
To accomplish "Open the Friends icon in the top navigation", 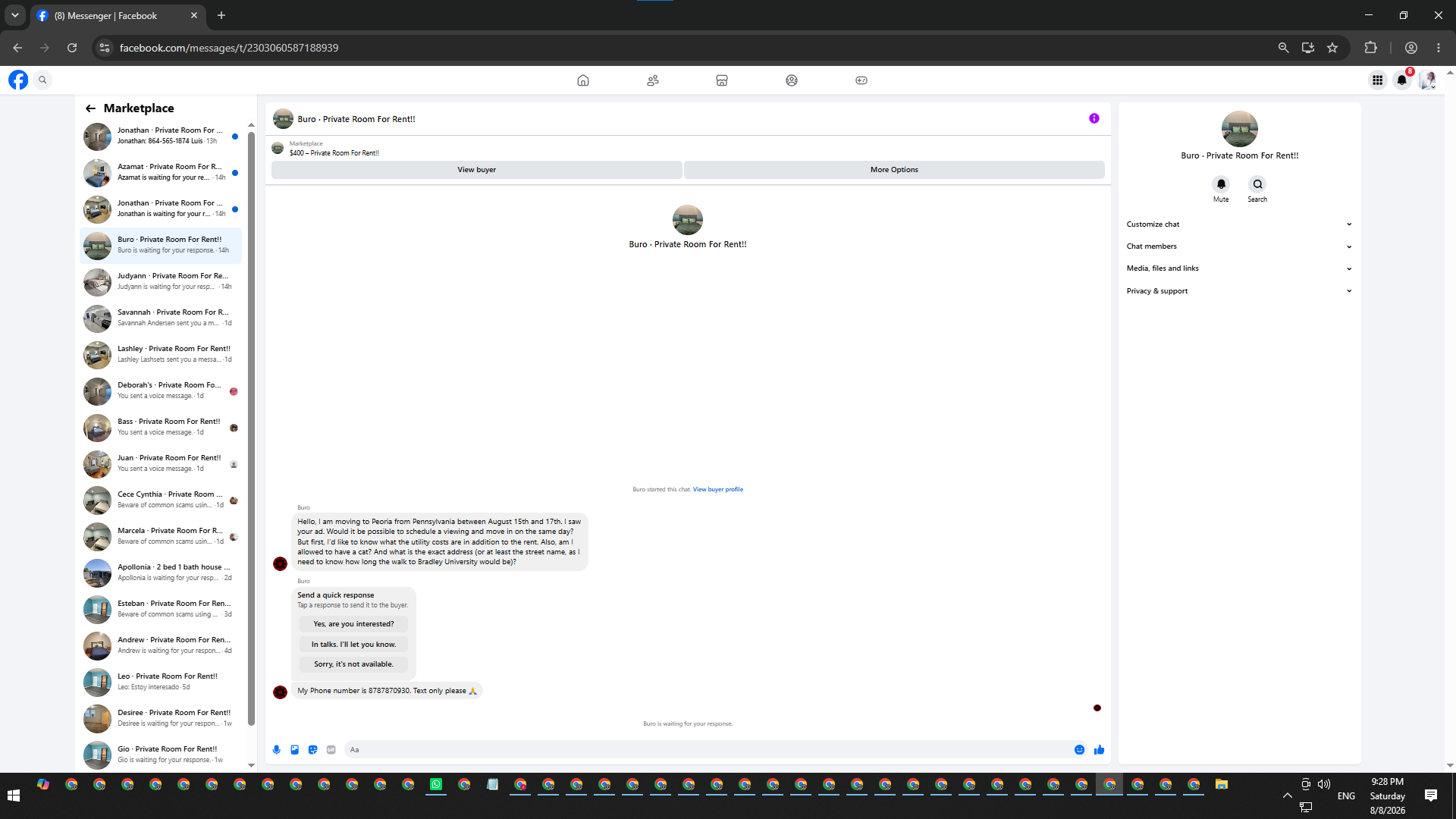I will (653, 80).
